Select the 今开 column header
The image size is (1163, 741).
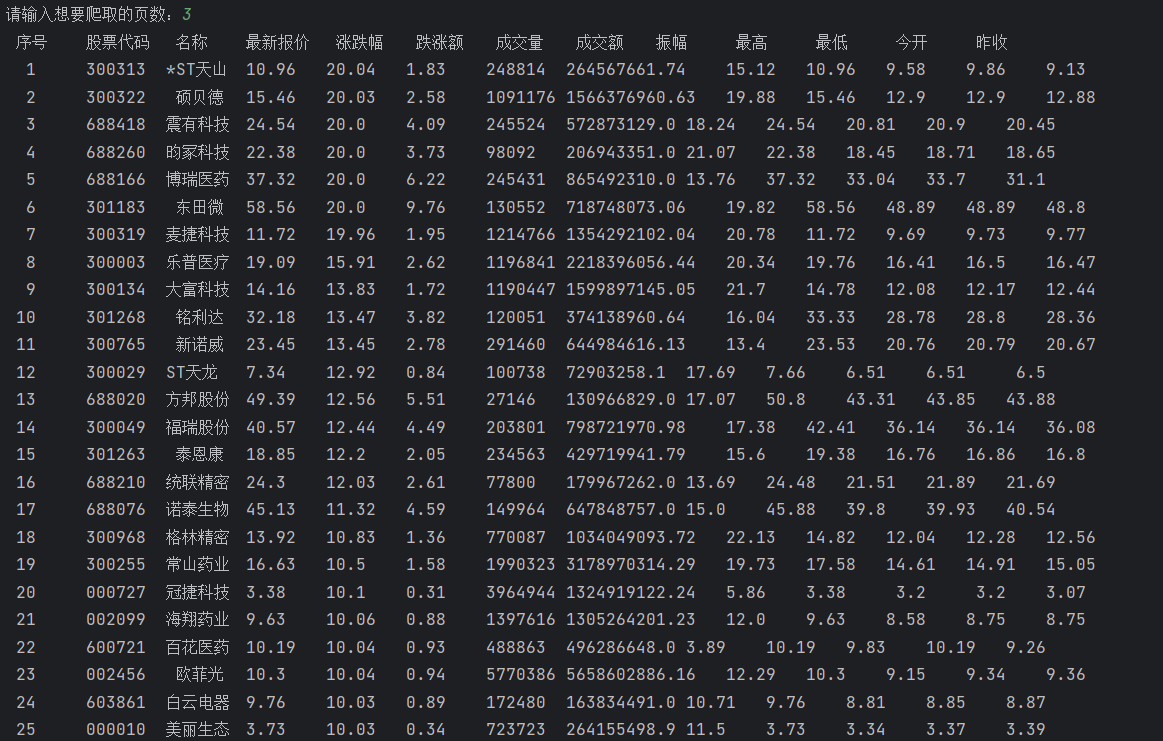coord(912,42)
